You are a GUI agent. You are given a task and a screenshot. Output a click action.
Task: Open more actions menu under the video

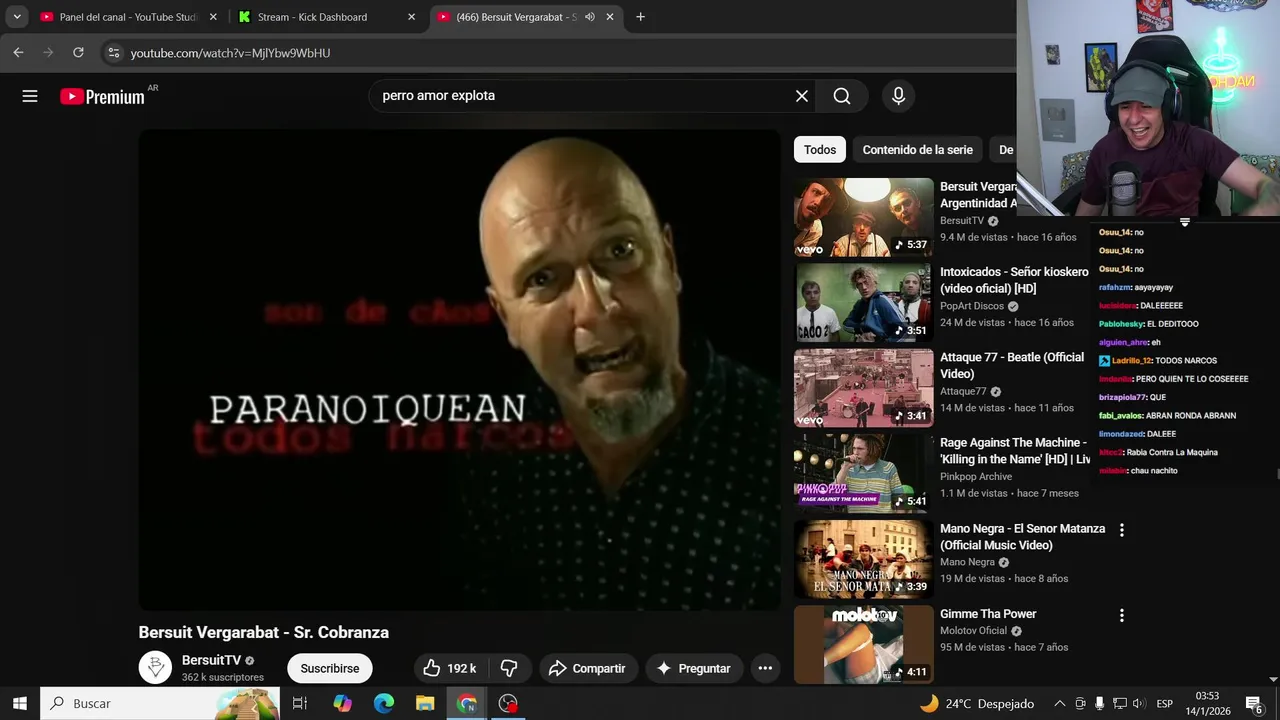(765, 668)
